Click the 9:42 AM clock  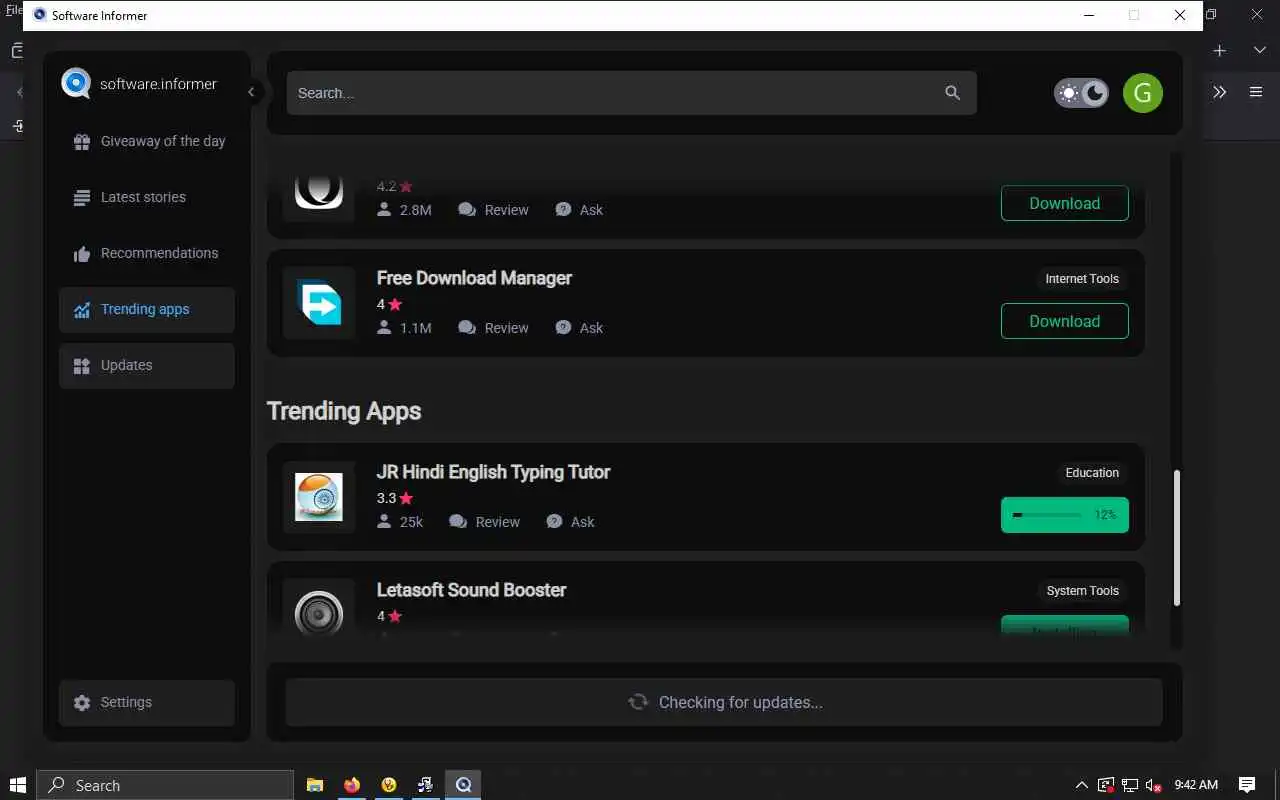(x=1196, y=785)
